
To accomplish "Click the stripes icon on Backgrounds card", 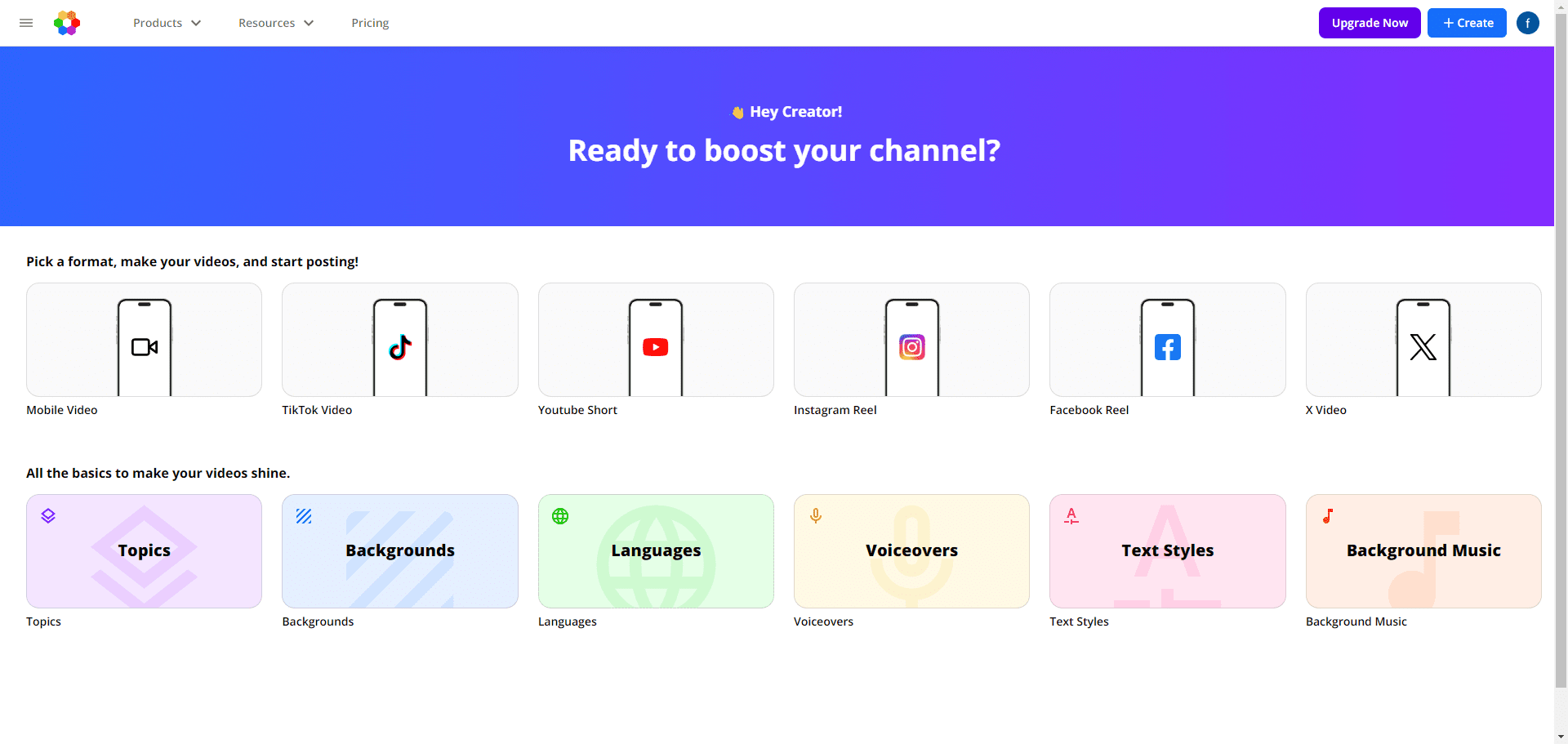I will (x=304, y=516).
